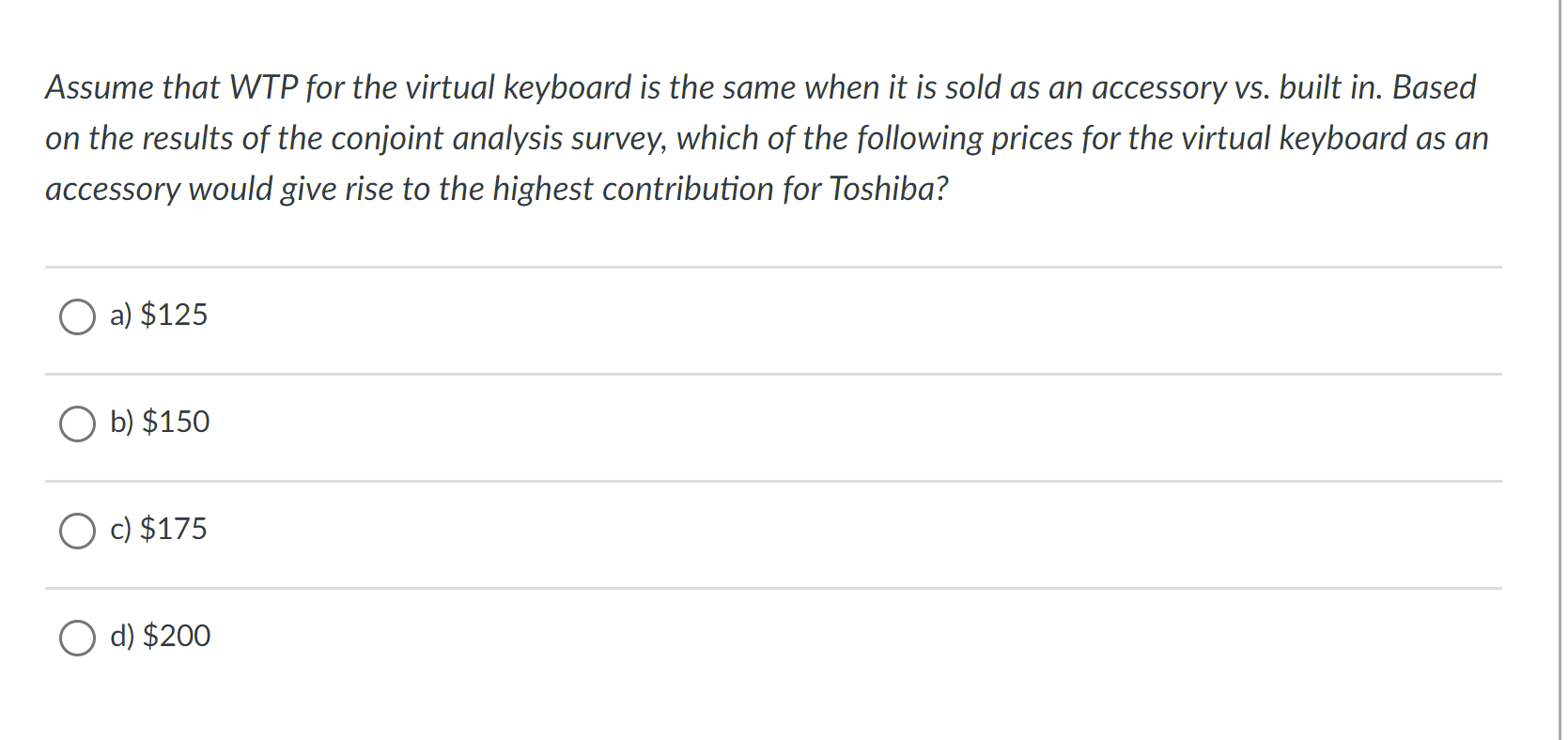Click the label text '$200'
This screenshot has height=740, width=1568.
tap(178, 637)
